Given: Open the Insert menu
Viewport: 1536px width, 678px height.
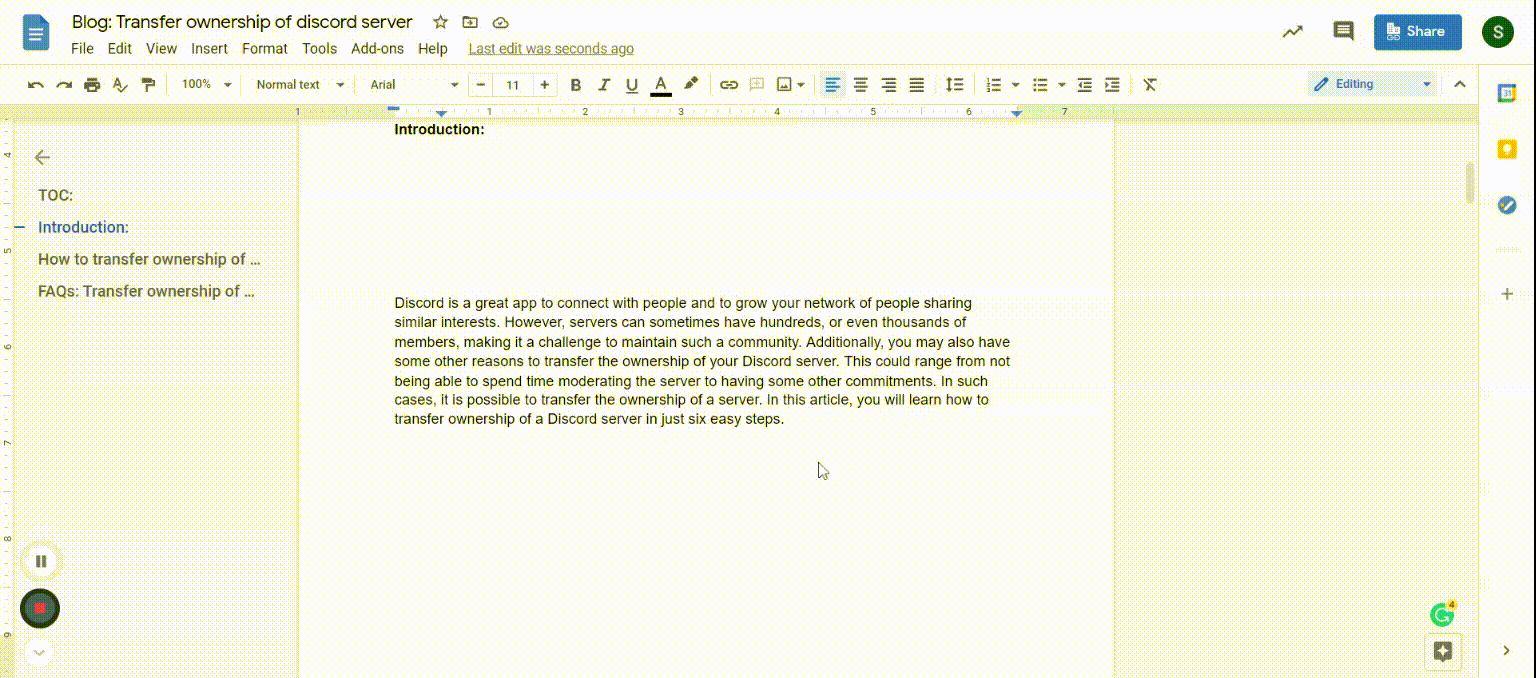Looking at the screenshot, I should coord(210,48).
